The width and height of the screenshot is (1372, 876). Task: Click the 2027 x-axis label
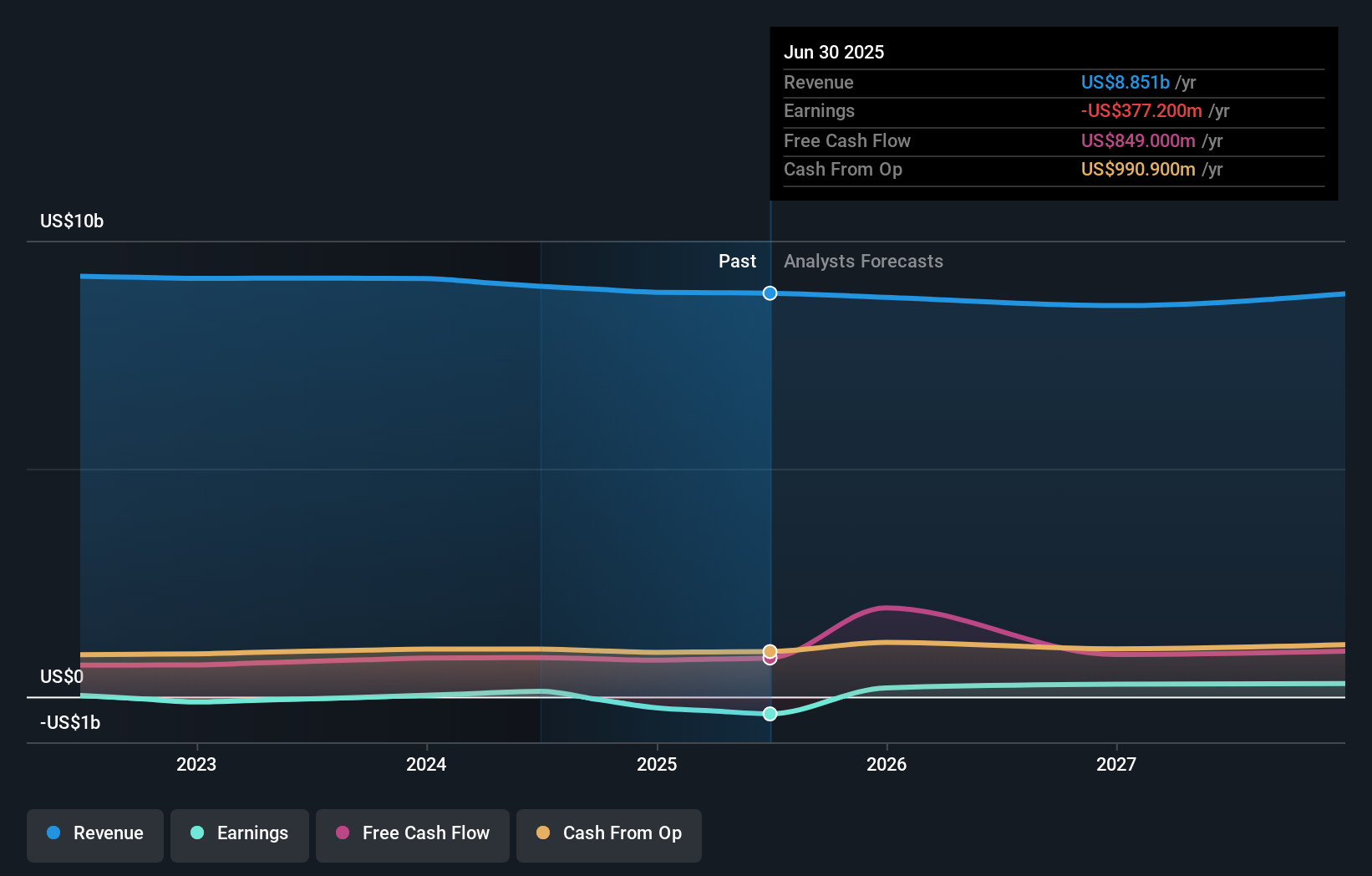pos(1116,765)
